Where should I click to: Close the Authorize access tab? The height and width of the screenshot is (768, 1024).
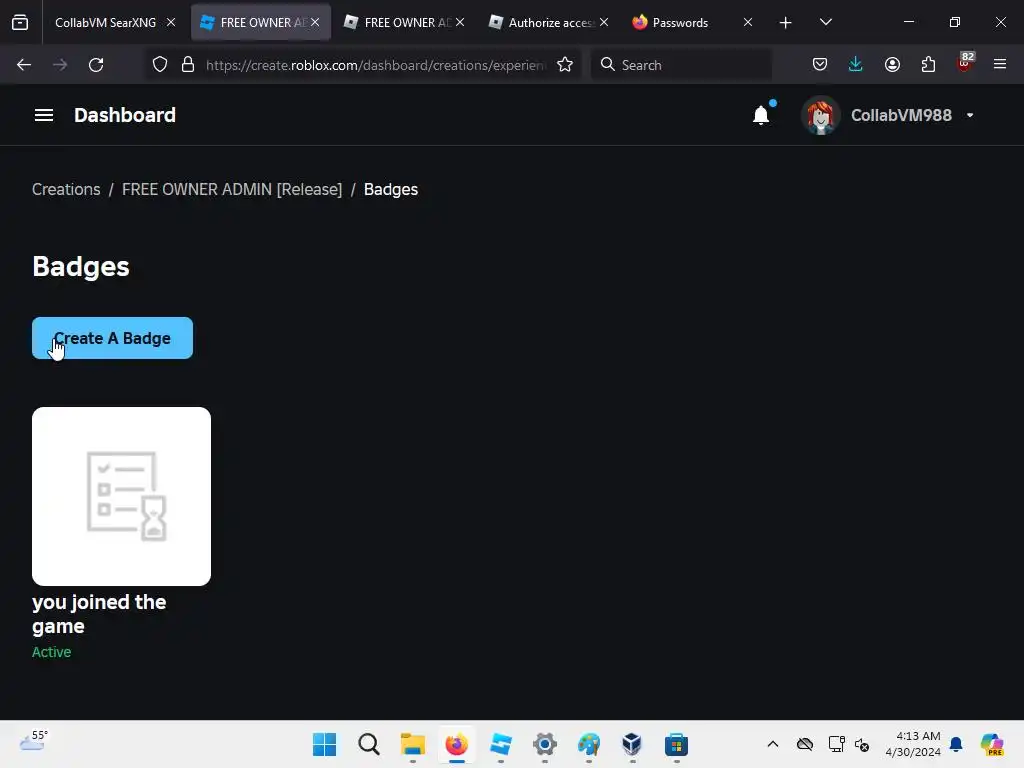[x=603, y=23]
